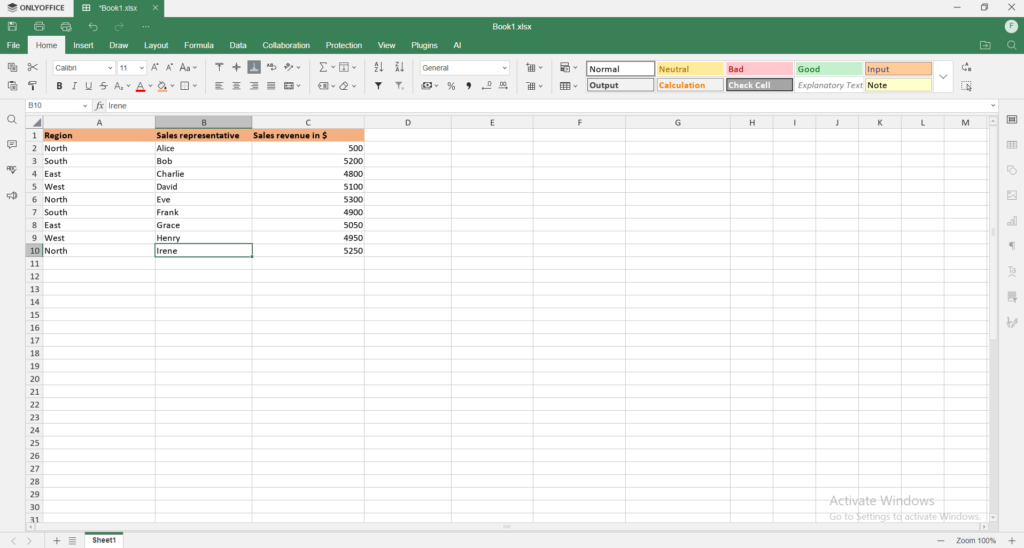This screenshot has height=548, width=1024.
Task: Decrease decimal places
Action: pos(487,86)
